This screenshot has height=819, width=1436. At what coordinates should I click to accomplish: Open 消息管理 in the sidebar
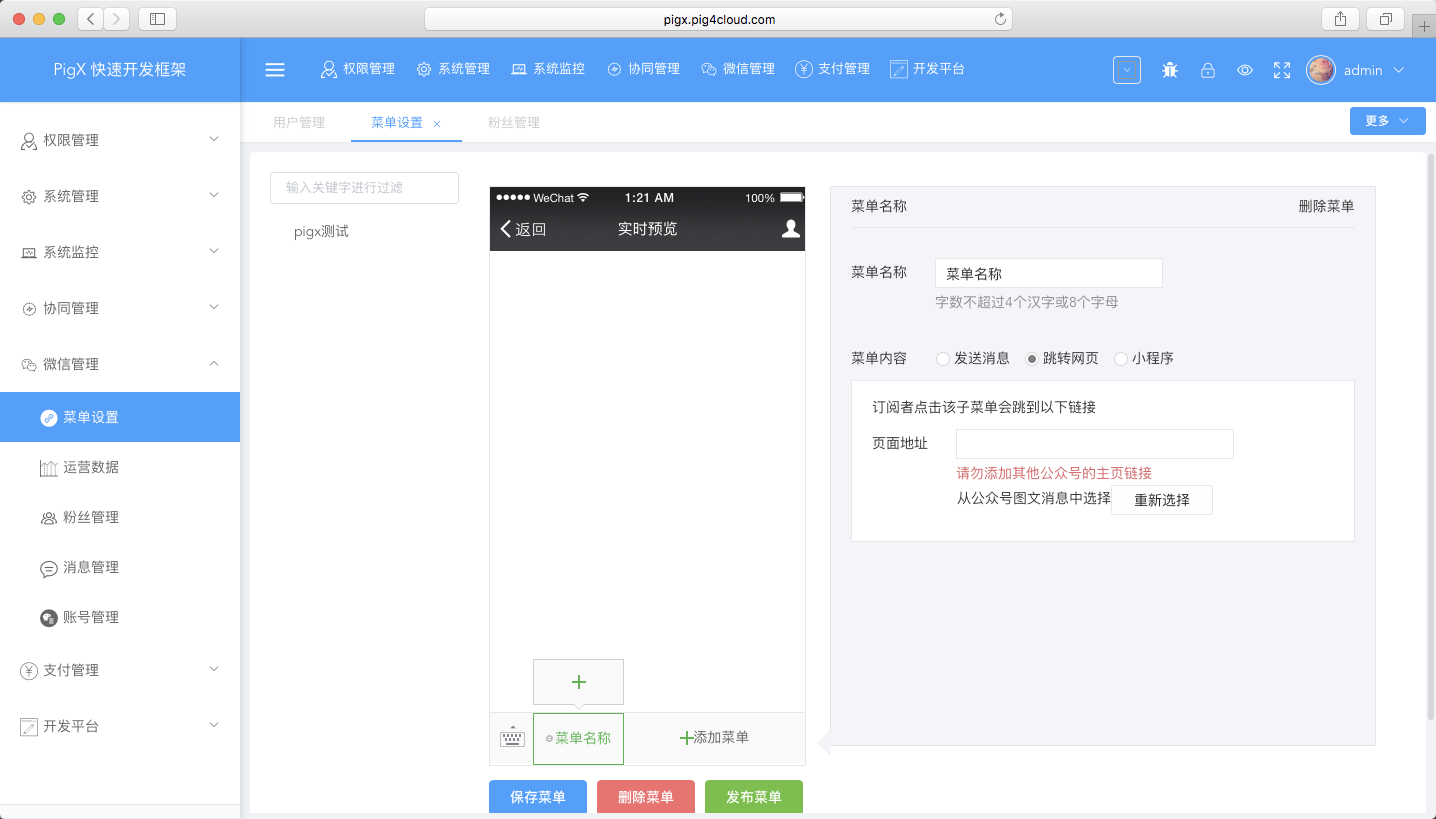[x=120, y=567]
